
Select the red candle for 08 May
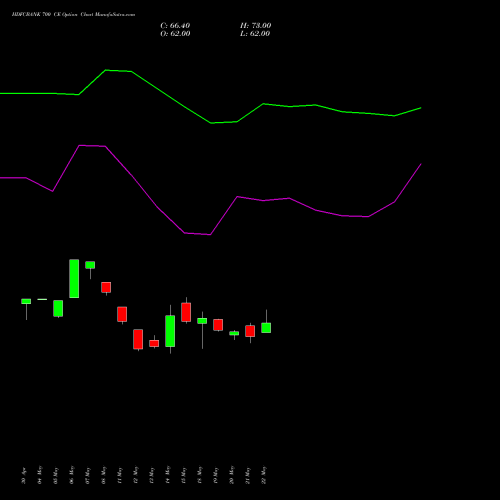pyautogui.click(x=106, y=287)
